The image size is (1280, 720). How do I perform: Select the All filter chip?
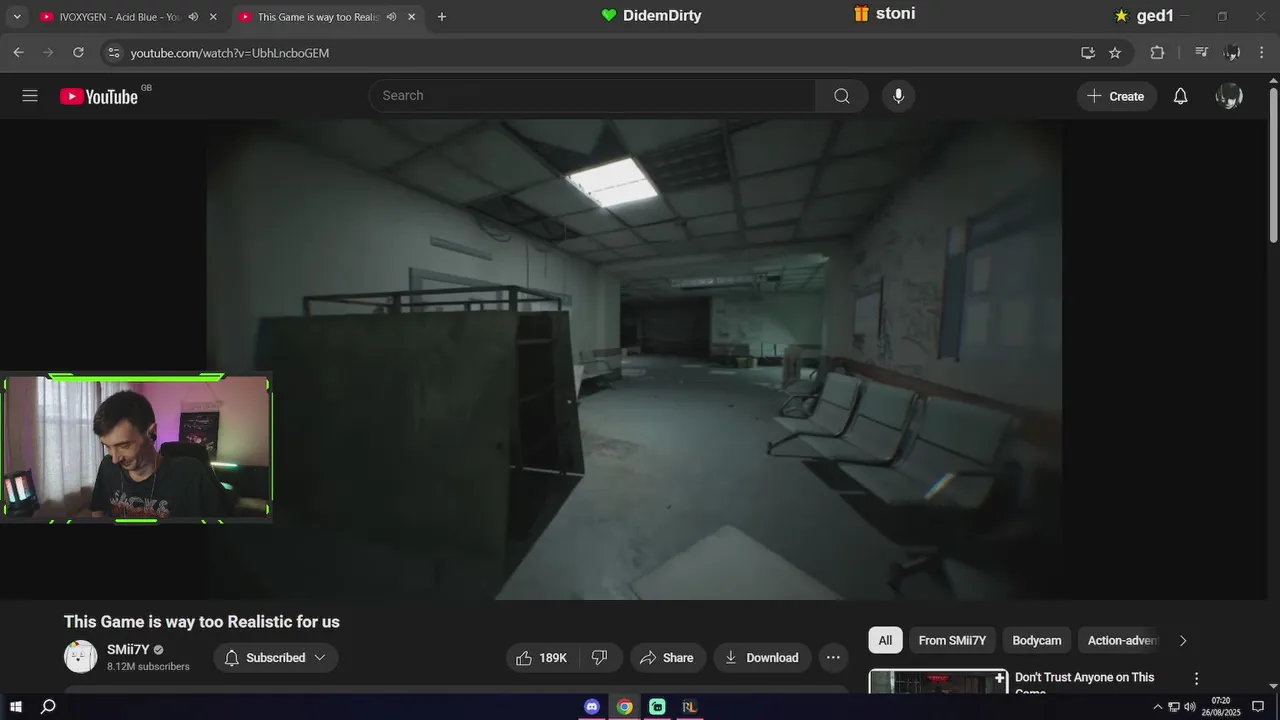point(885,640)
